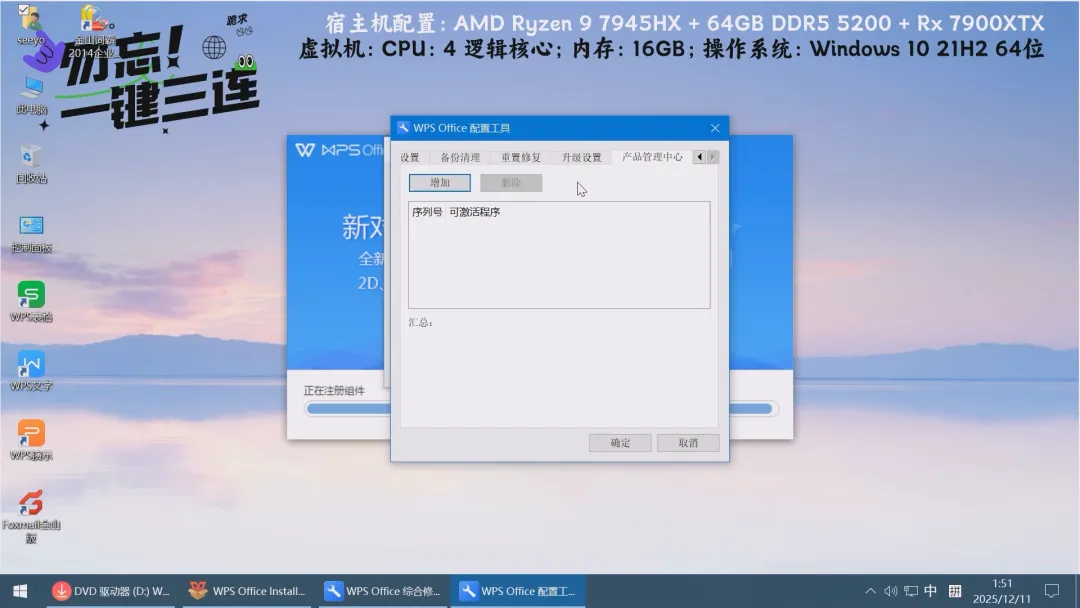This screenshot has height=608, width=1080.
Task: Click the 取消 button
Action: pos(688,443)
